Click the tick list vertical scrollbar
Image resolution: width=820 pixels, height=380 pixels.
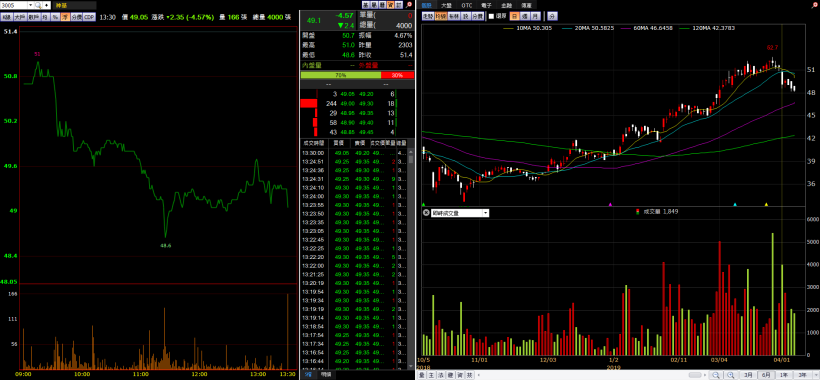(411, 259)
